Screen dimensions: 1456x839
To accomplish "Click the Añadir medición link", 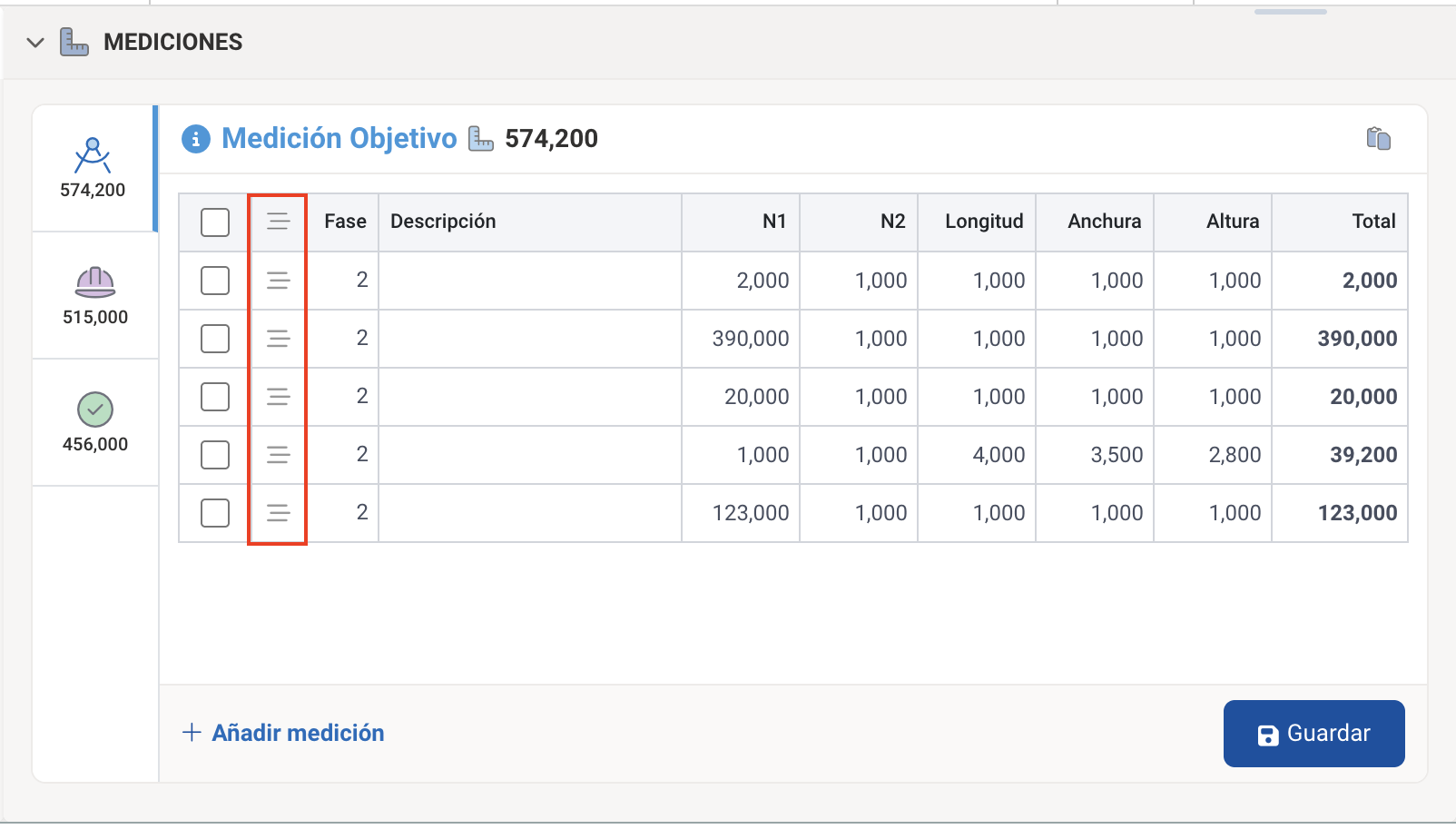I will tap(284, 733).
